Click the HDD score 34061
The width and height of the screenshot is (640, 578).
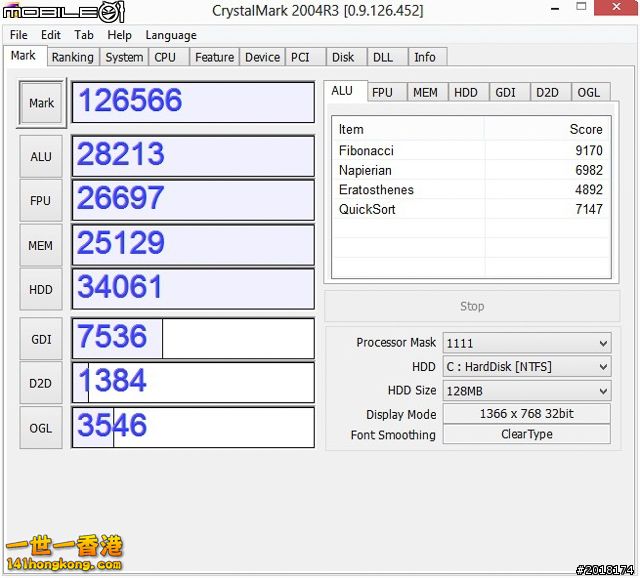pos(193,289)
